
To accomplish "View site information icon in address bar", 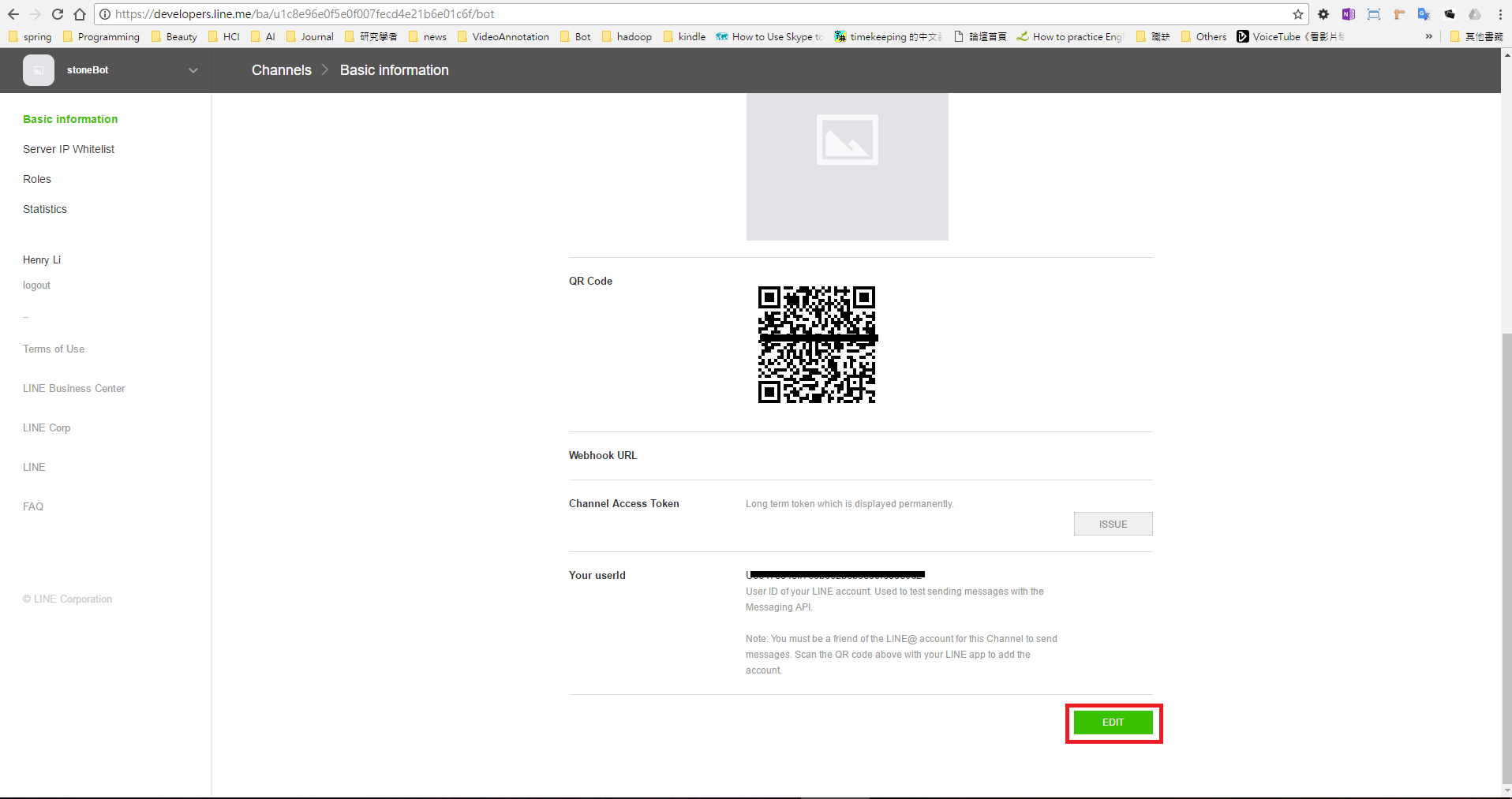I will coord(104,14).
